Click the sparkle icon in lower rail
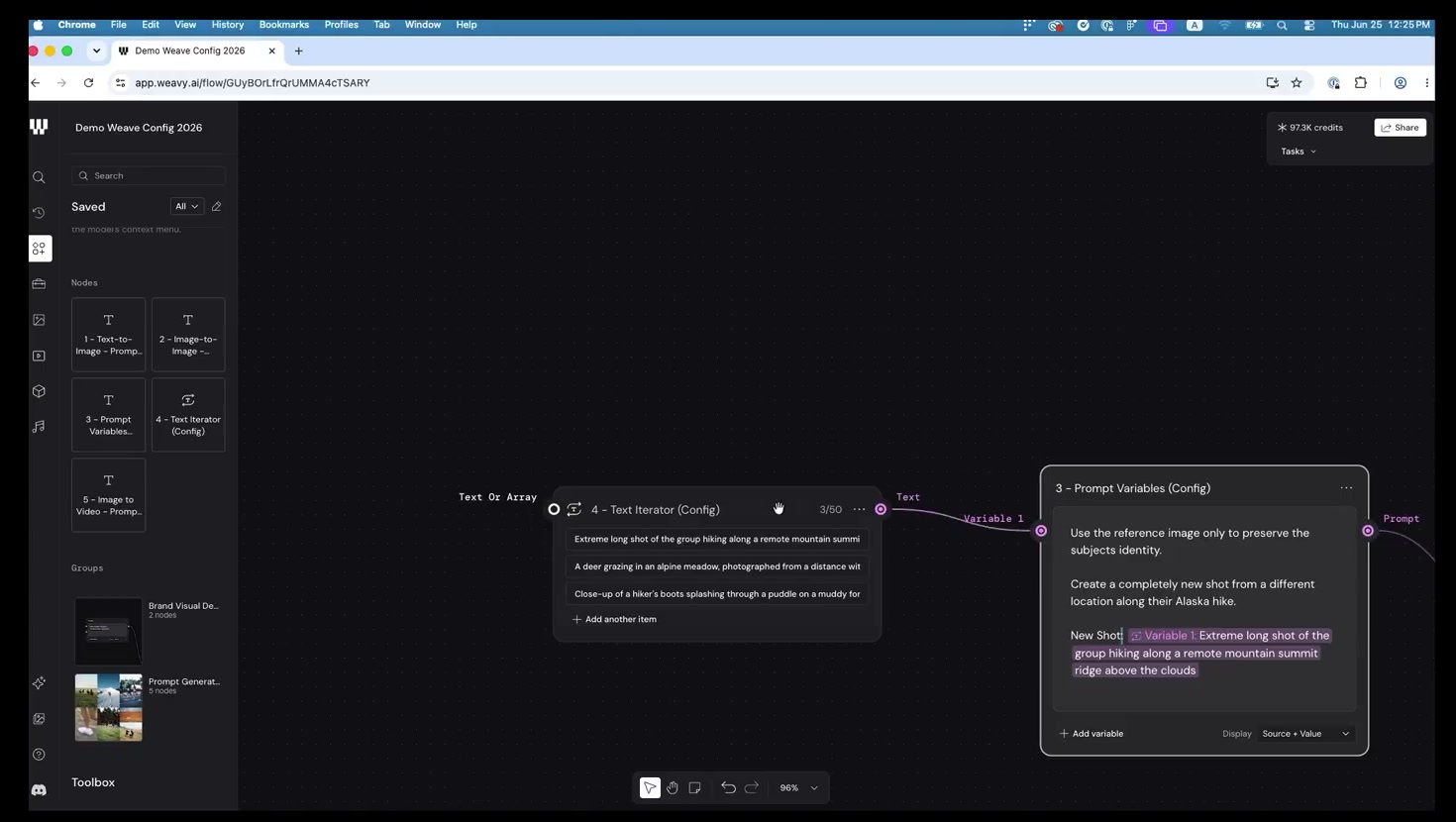Viewport: 1456px width, 822px height. (39, 683)
